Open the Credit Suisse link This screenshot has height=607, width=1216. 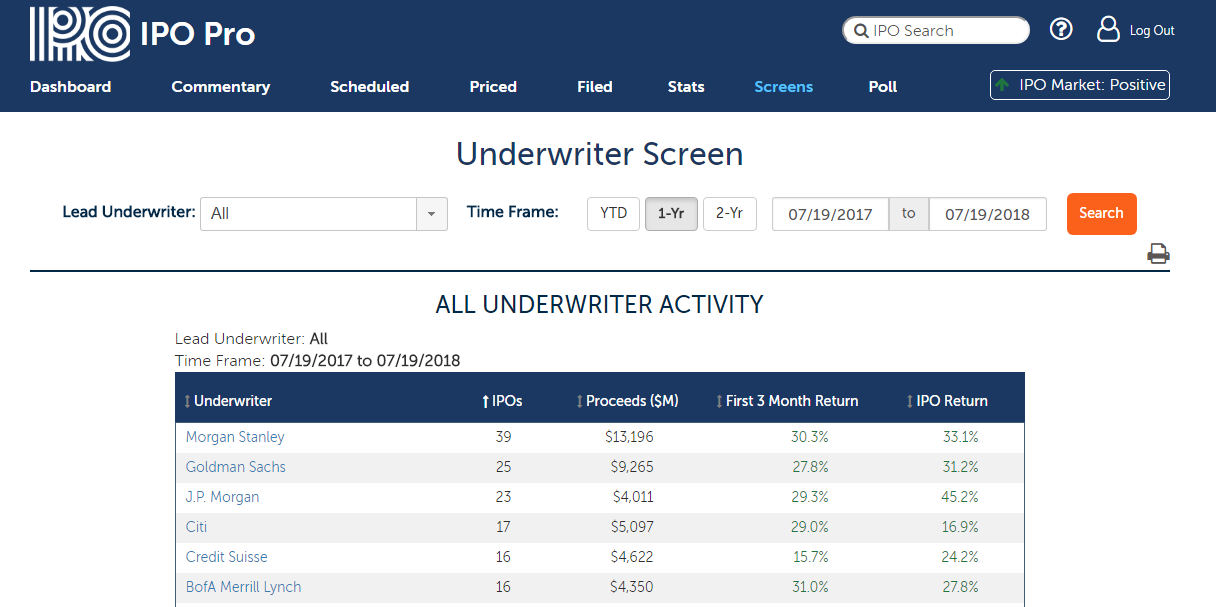(x=227, y=557)
